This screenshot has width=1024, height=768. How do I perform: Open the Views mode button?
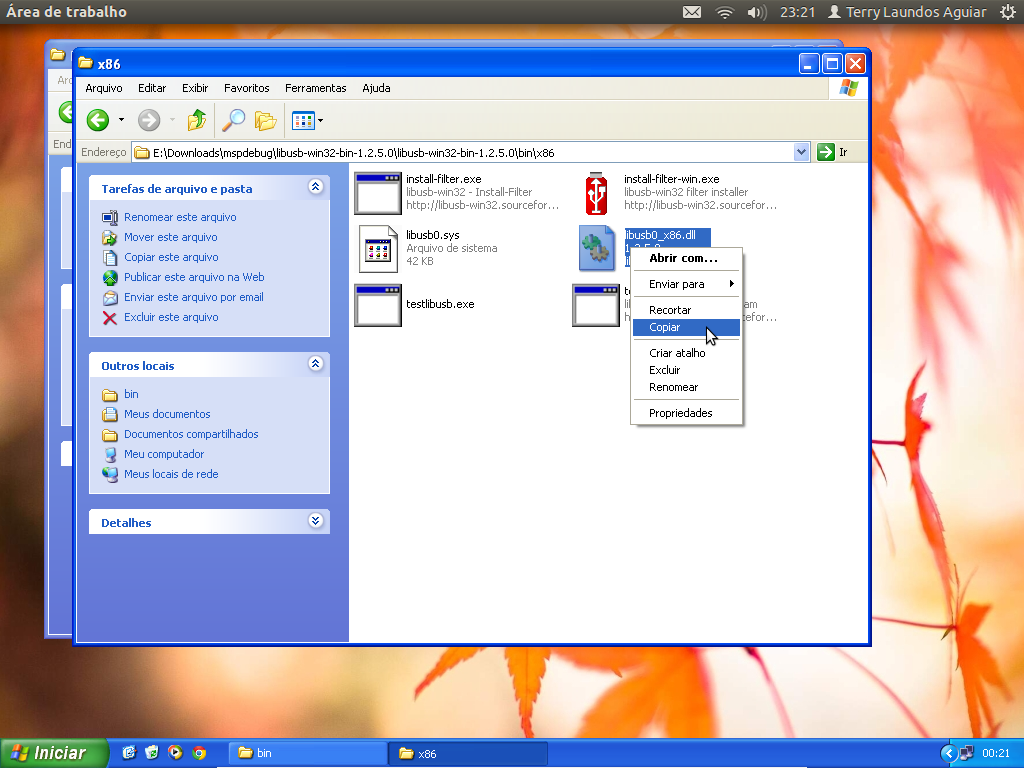coord(303,120)
